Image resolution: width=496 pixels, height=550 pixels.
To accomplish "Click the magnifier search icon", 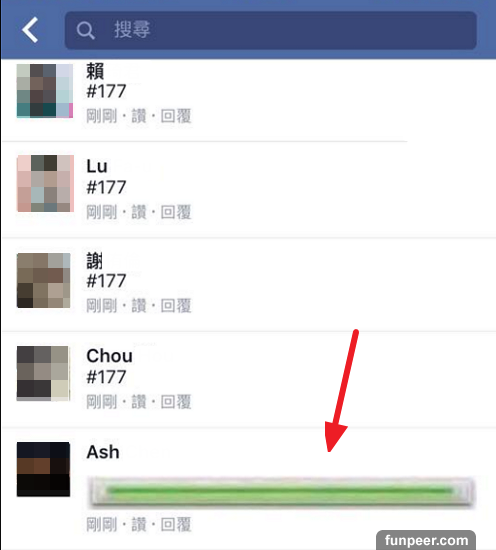I will click(86, 31).
